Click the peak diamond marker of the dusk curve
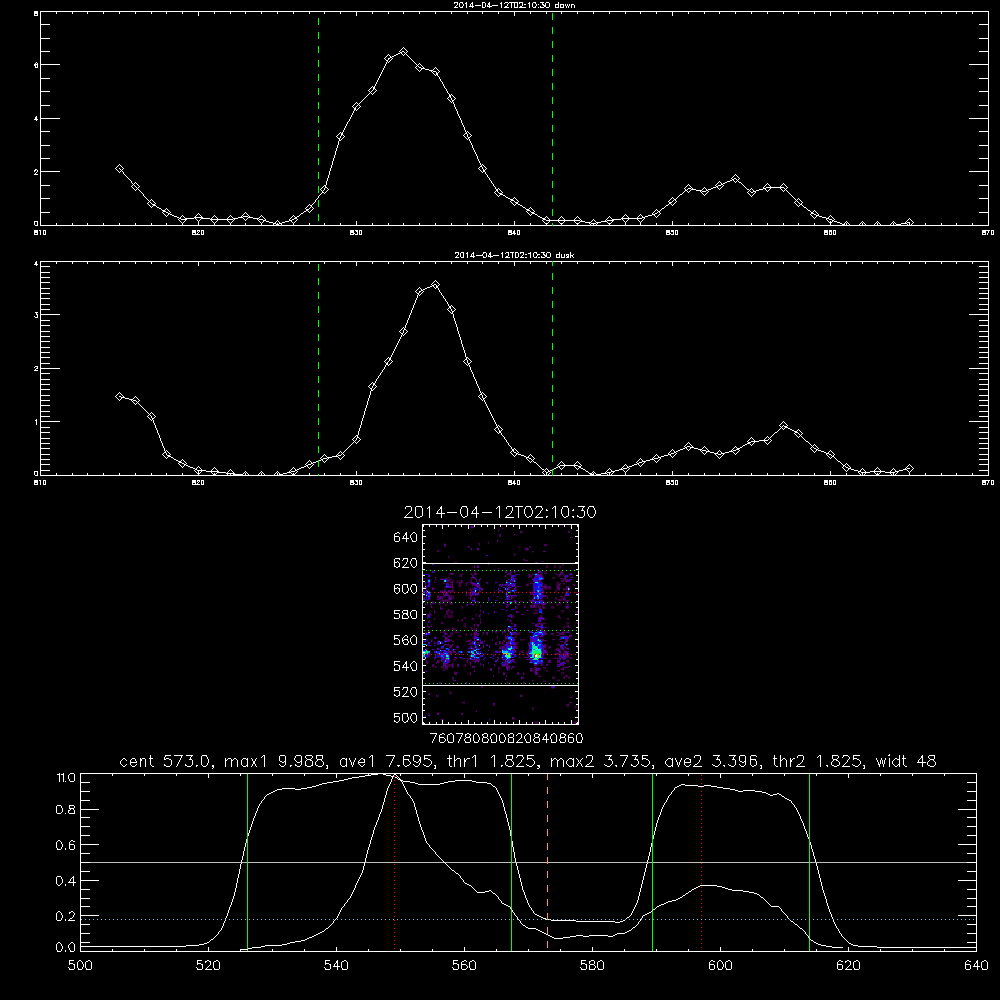 (x=435, y=284)
